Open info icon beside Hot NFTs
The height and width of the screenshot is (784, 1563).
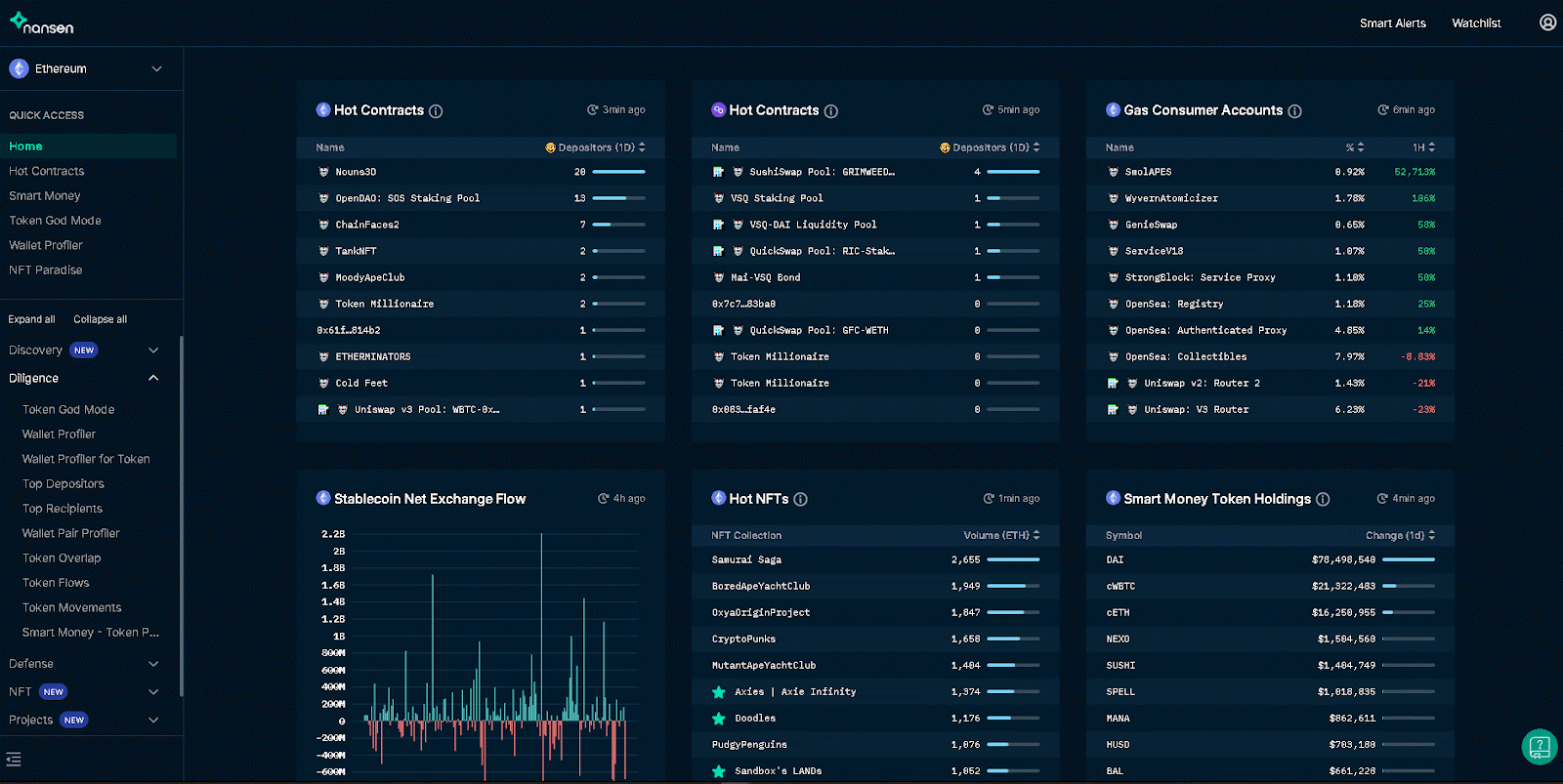pyautogui.click(x=800, y=499)
